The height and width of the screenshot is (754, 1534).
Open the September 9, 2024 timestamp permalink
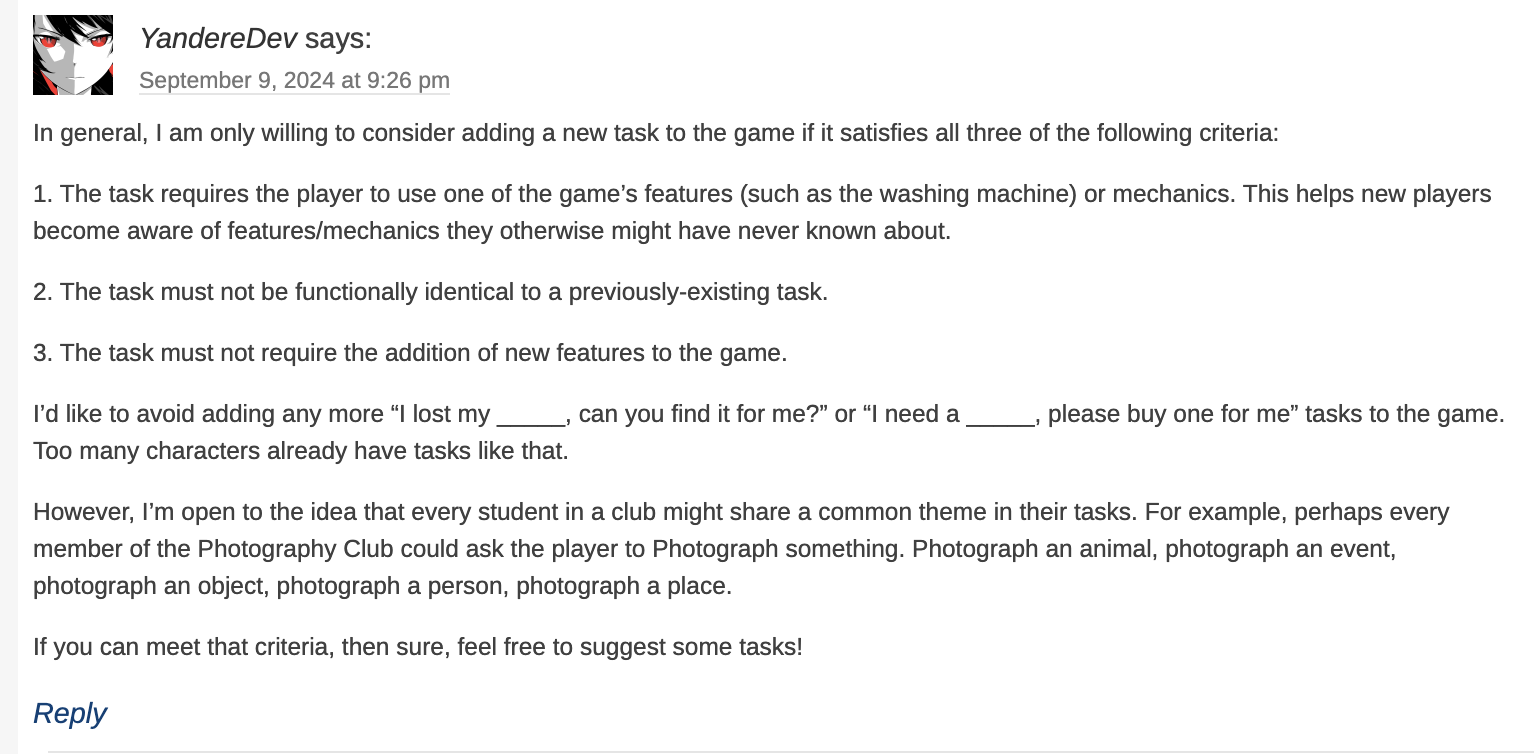coord(294,80)
